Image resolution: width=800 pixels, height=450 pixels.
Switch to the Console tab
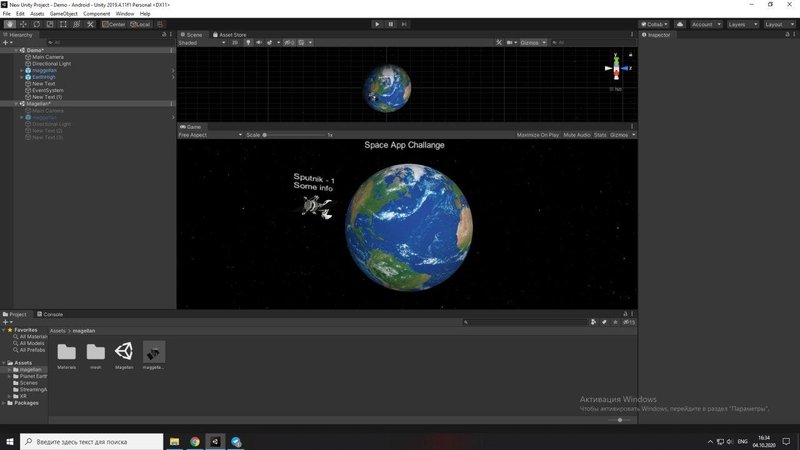[x=52, y=314]
